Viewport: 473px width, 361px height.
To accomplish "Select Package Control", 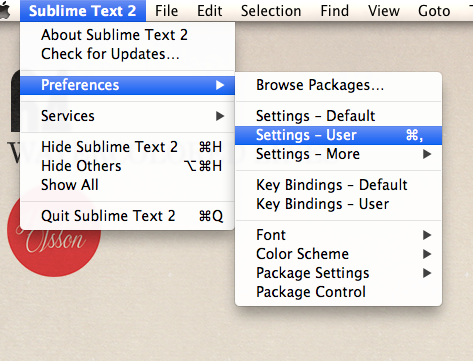I will point(338,292).
